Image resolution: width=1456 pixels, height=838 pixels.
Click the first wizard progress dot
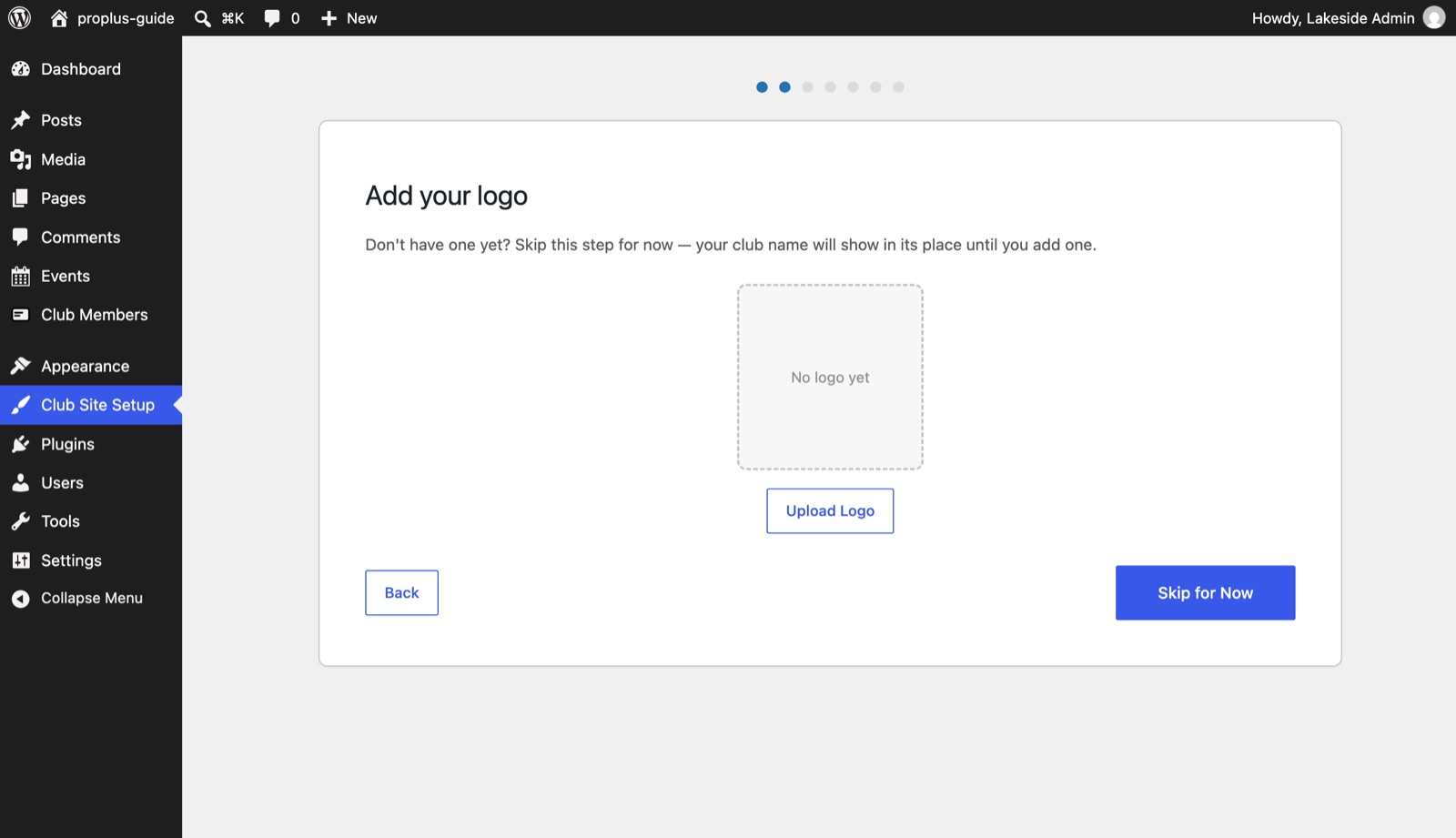pos(762,87)
